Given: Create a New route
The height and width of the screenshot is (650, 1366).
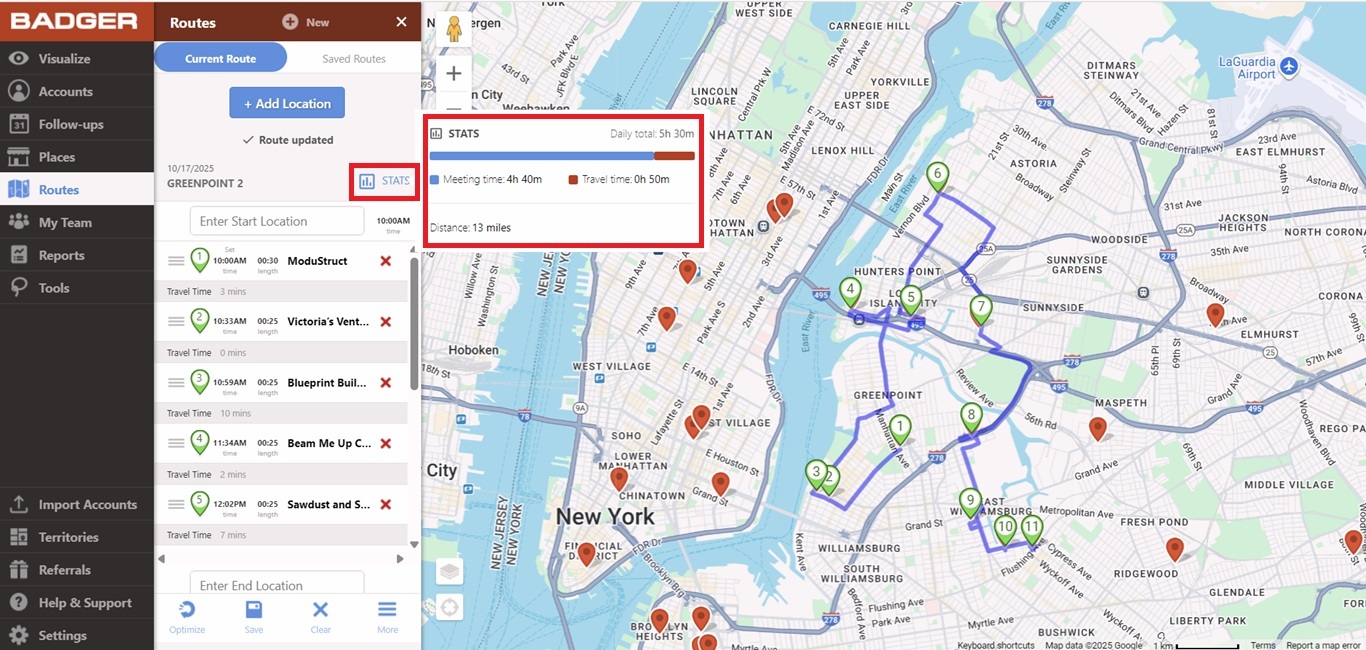Looking at the screenshot, I should pos(306,22).
